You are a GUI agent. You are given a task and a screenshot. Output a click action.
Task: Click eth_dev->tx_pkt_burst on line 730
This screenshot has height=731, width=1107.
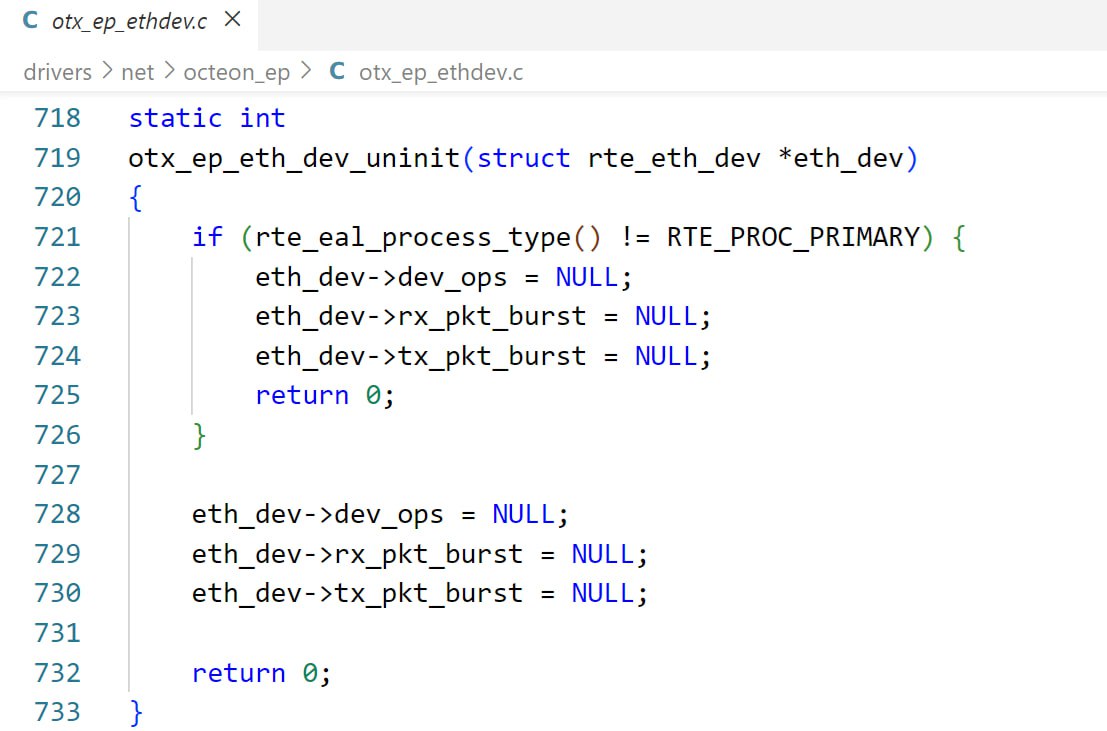tap(357, 594)
